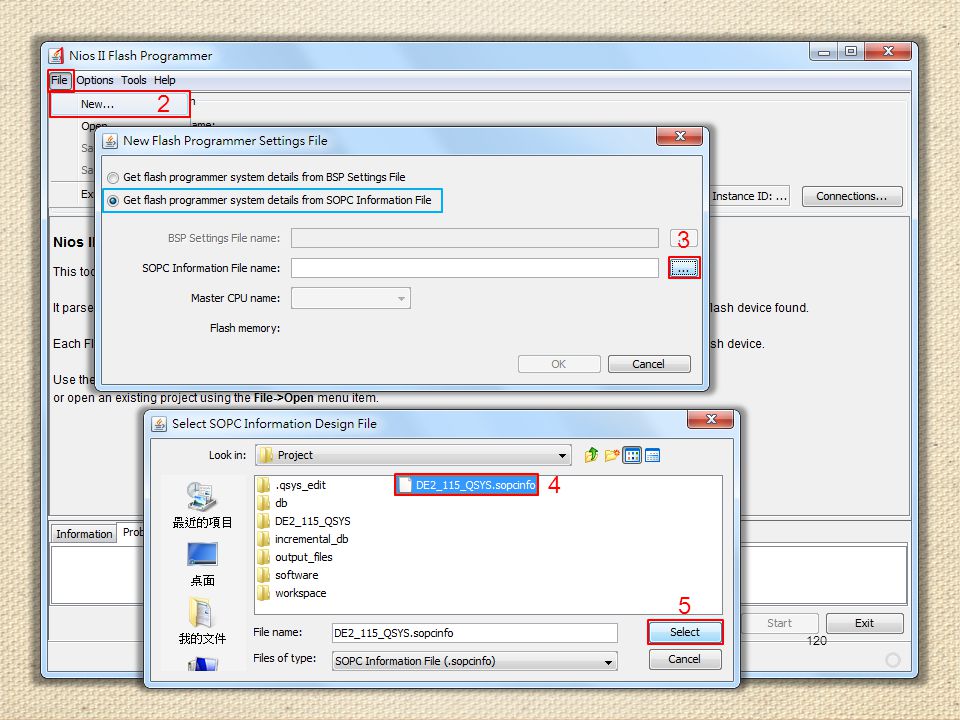Open recent items (最近的項目) shortcut
The image size is (960, 720).
pyautogui.click(x=202, y=506)
